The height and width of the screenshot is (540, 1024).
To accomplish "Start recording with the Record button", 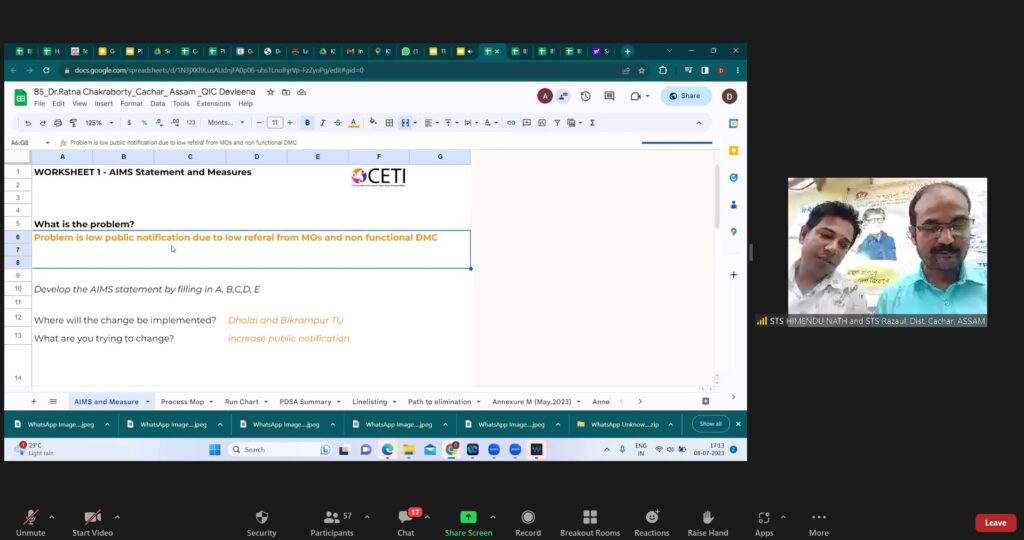I will 527,517.
